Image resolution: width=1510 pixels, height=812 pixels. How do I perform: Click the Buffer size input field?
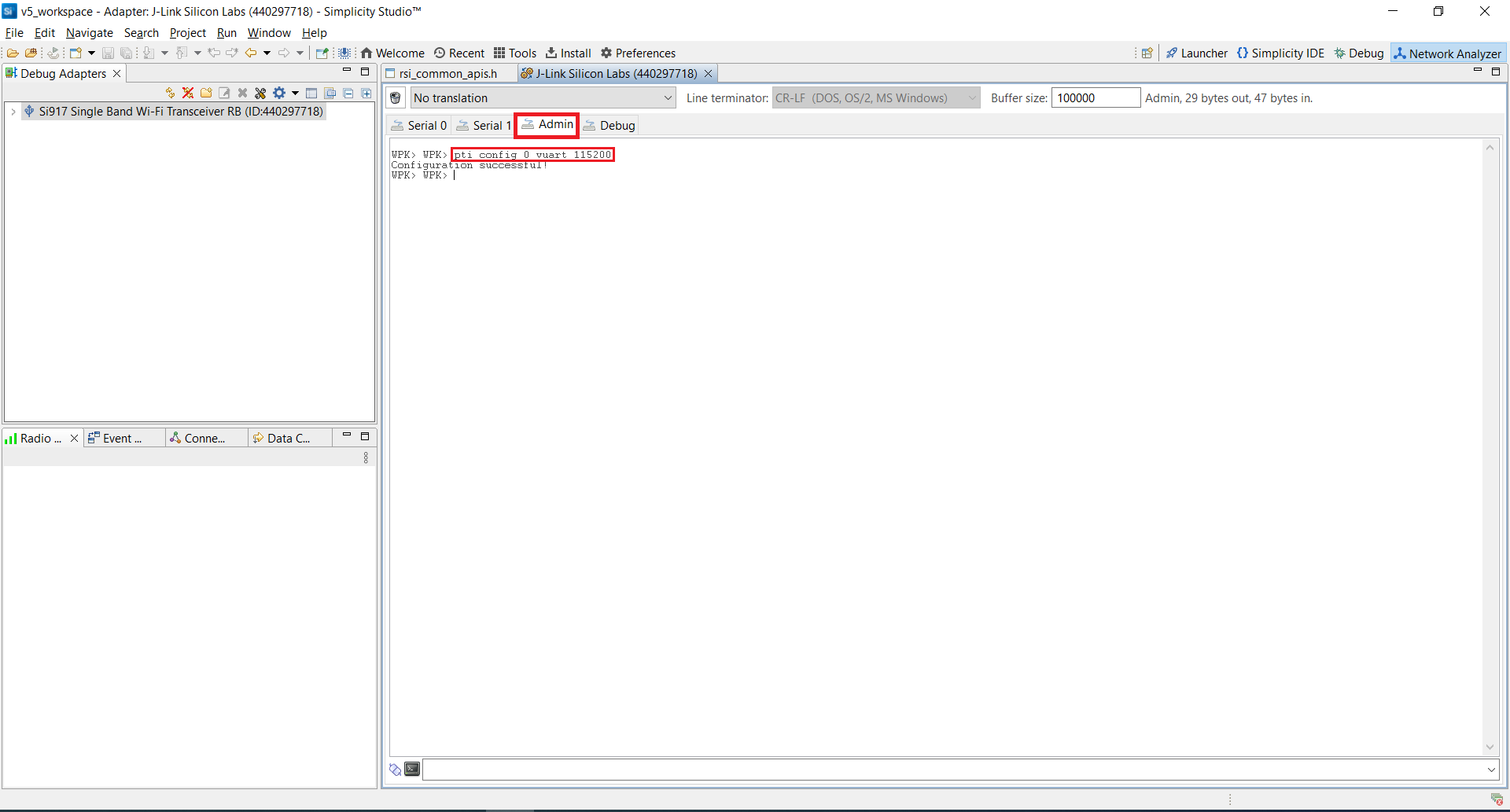tap(1096, 98)
